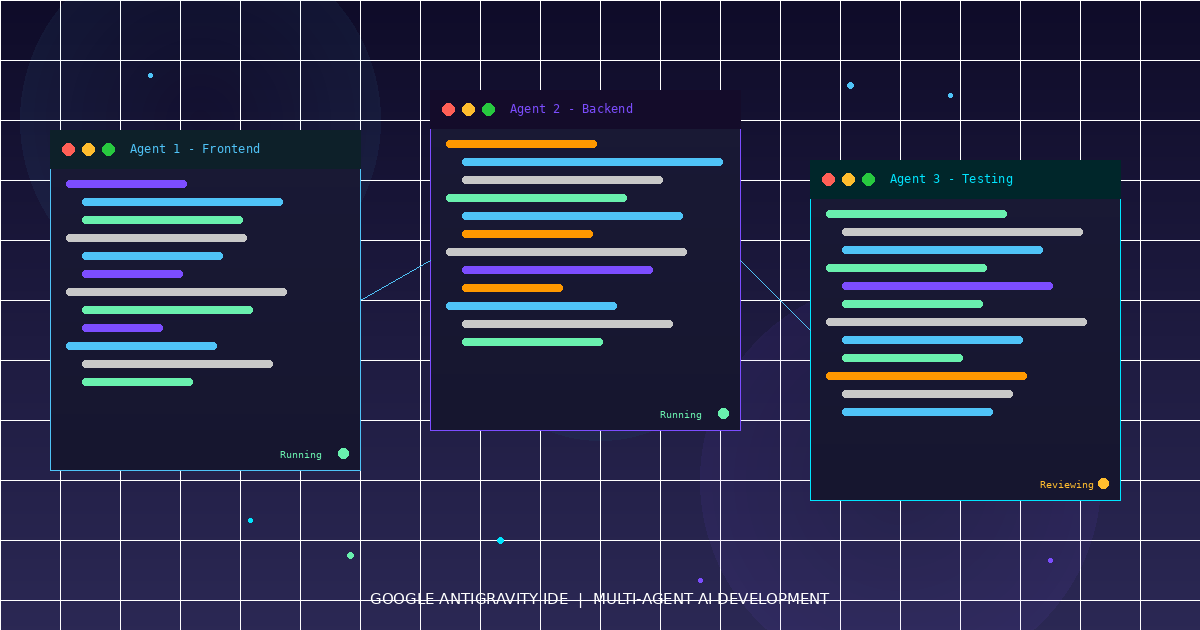Click the Reviewing label on Agent 3 window
The width and height of the screenshot is (1200, 630).
[1065, 483]
